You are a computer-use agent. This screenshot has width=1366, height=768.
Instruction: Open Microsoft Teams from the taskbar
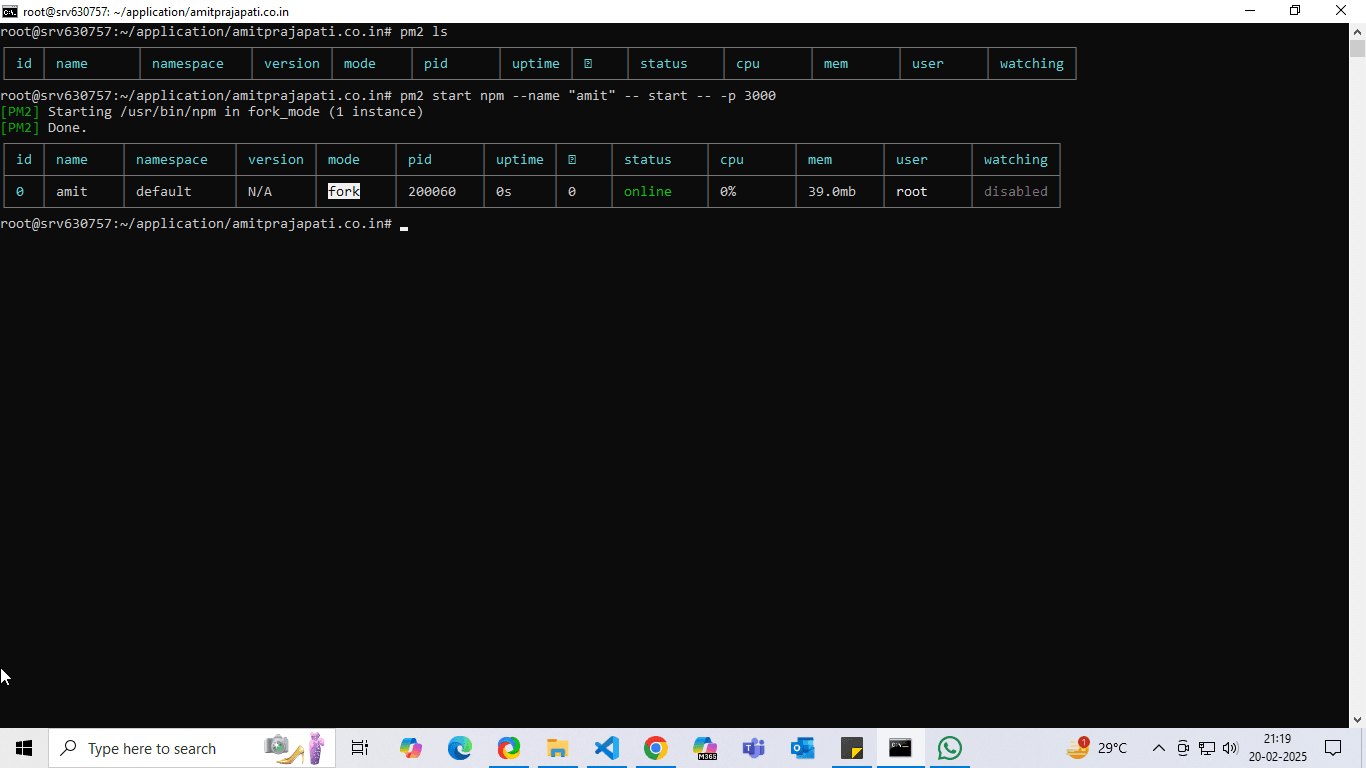(x=753, y=748)
